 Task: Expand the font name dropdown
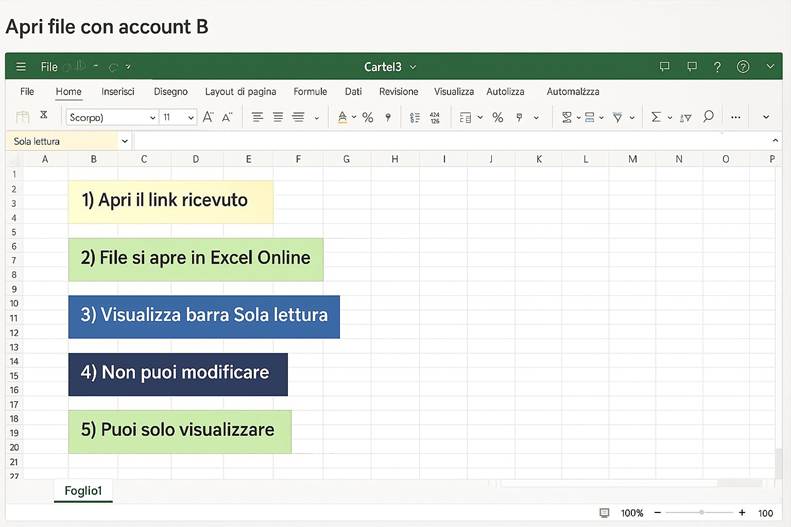[x=152, y=118]
